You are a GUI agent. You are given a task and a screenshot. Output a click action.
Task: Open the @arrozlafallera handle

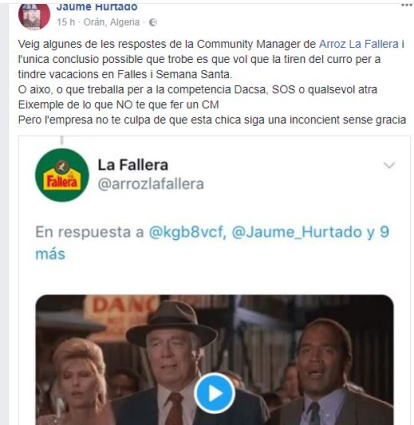click(151, 184)
